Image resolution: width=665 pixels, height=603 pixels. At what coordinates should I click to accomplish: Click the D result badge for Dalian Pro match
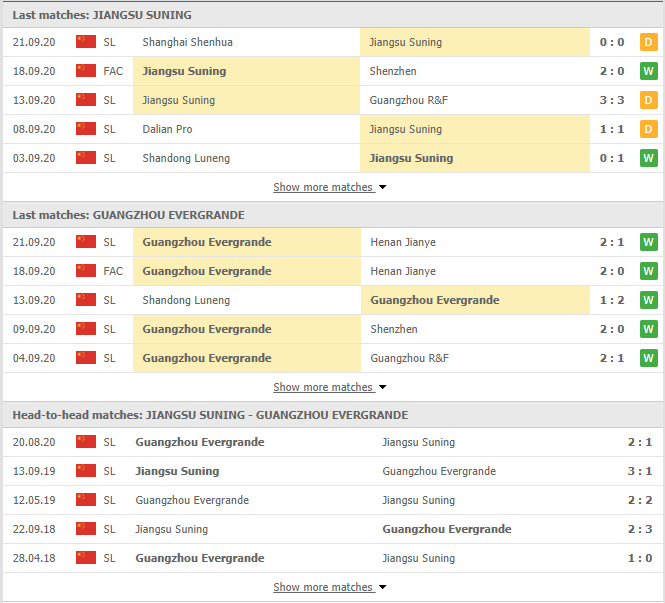(648, 129)
